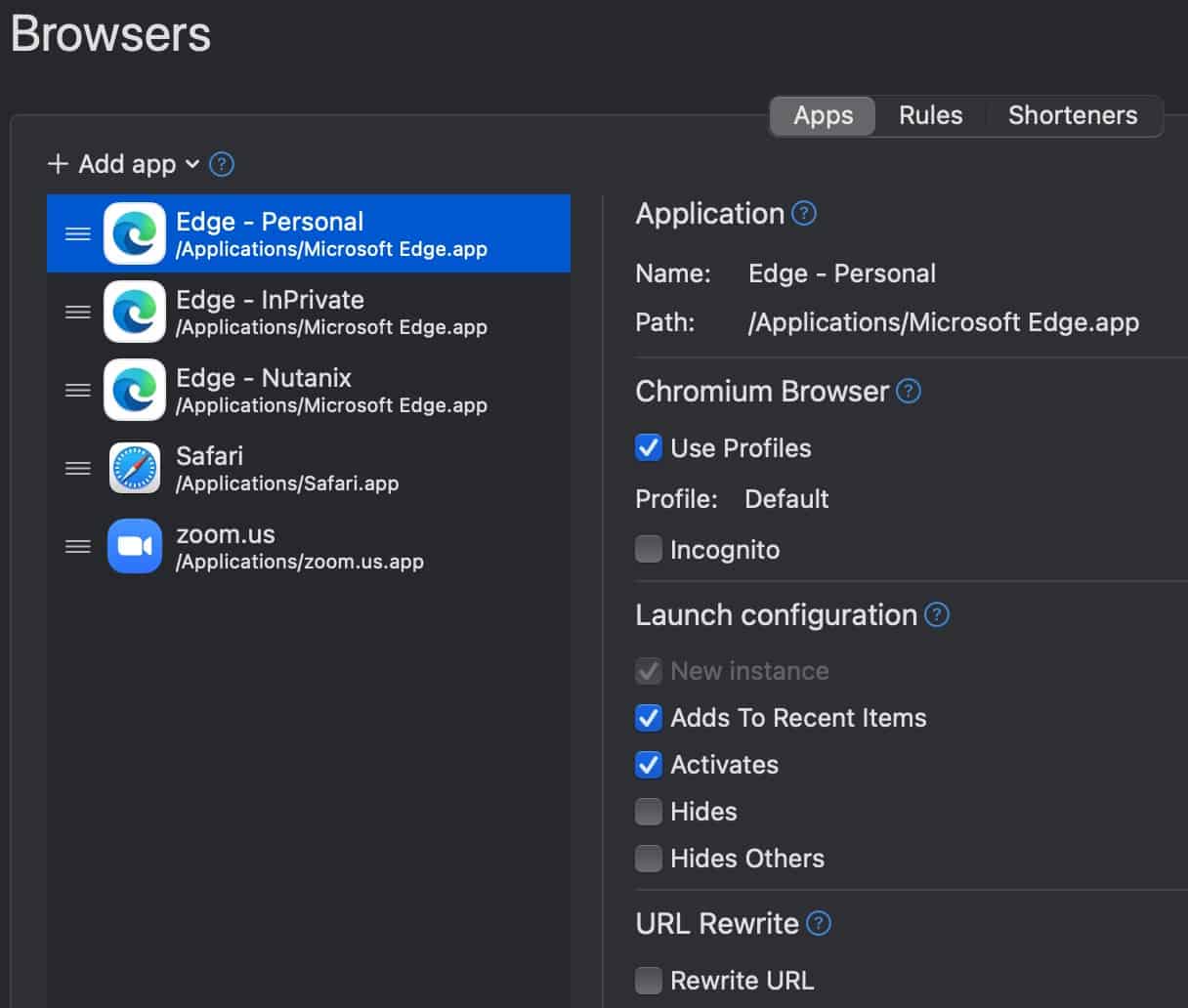Click the Name field Edge - Personal
Screen dimensions: 1188x1008
(x=842, y=273)
